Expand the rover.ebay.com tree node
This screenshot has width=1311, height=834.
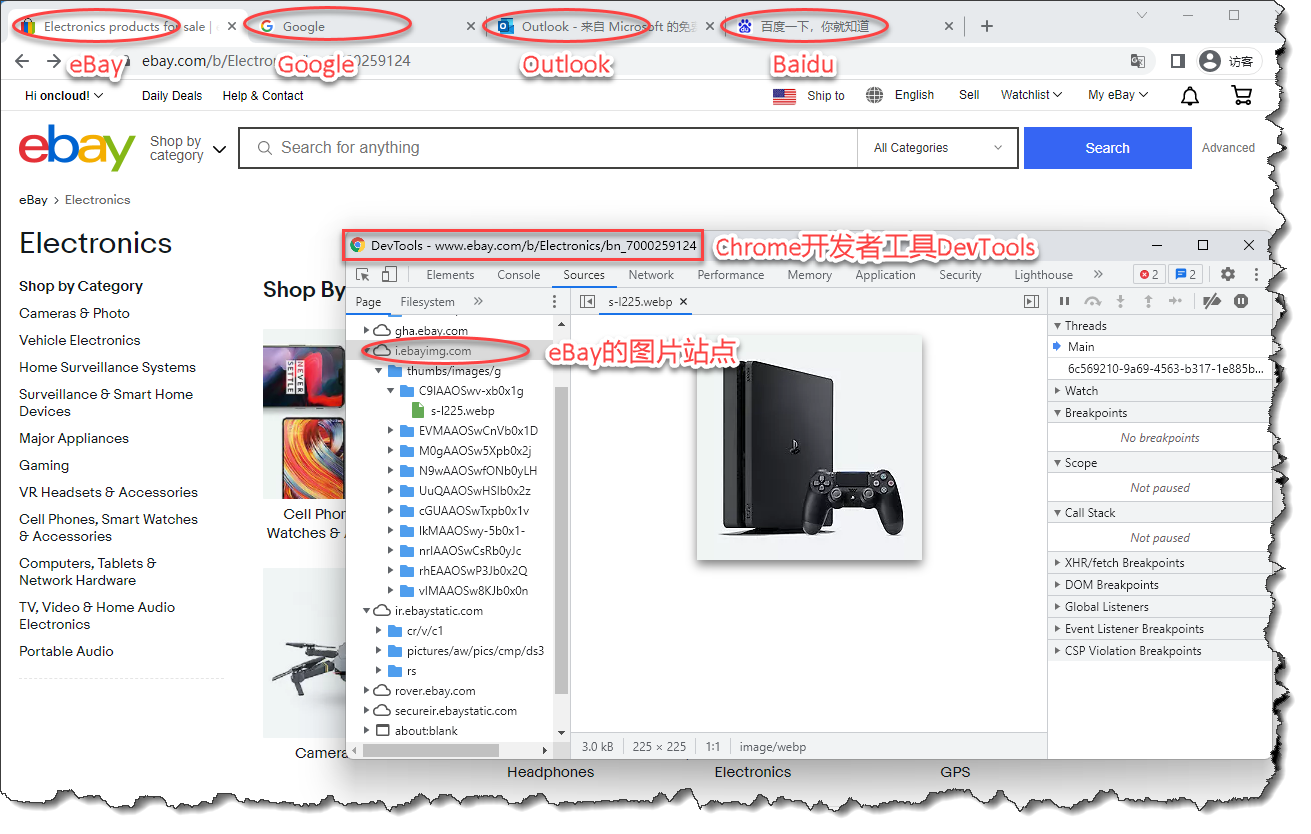click(367, 691)
